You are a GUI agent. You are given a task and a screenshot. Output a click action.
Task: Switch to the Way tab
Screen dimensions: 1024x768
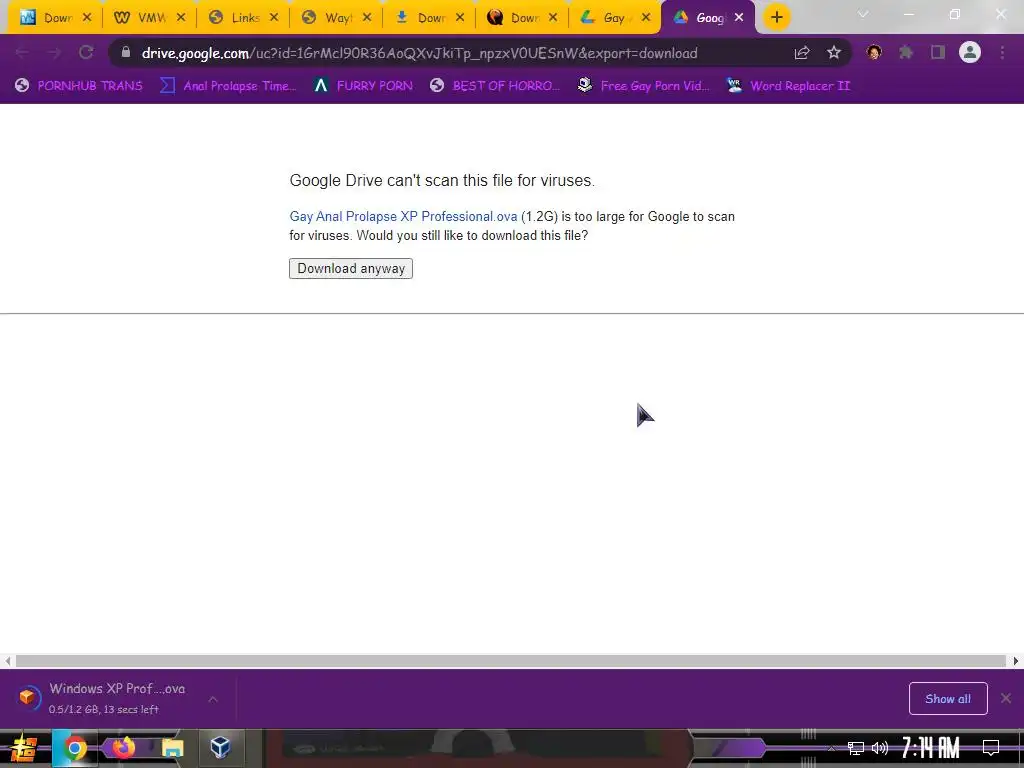[x=338, y=18]
